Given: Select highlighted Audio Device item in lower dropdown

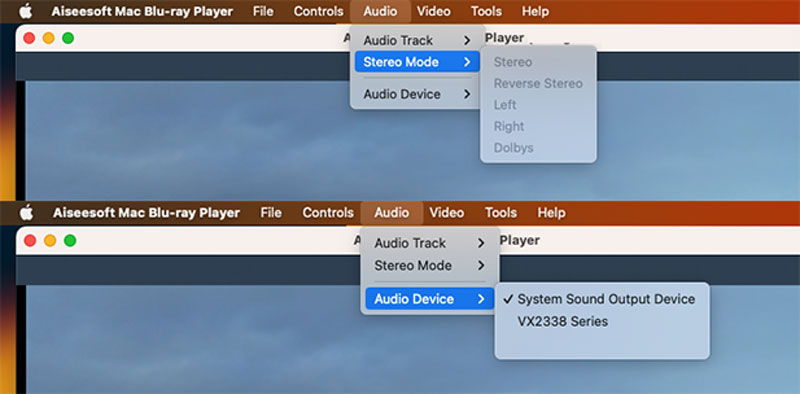Looking at the screenshot, I should 430,299.
